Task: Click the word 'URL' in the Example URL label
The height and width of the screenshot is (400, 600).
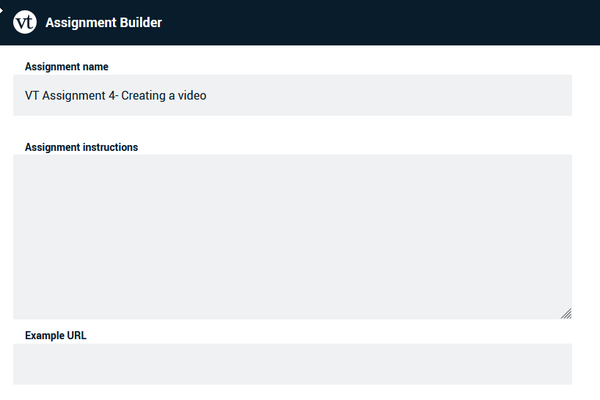Action: click(x=77, y=335)
